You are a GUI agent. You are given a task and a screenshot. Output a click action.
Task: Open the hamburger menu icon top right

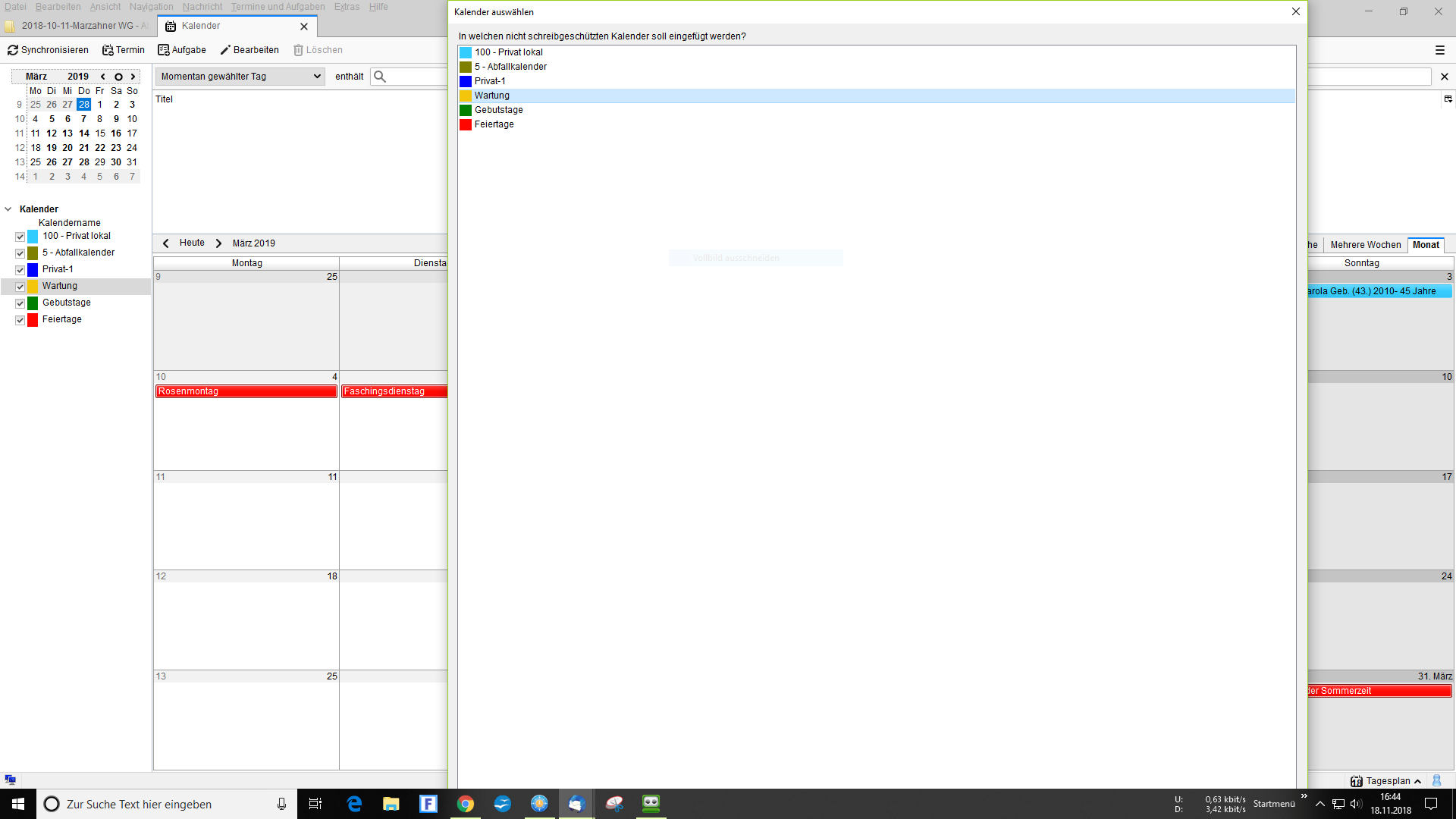[1440, 50]
